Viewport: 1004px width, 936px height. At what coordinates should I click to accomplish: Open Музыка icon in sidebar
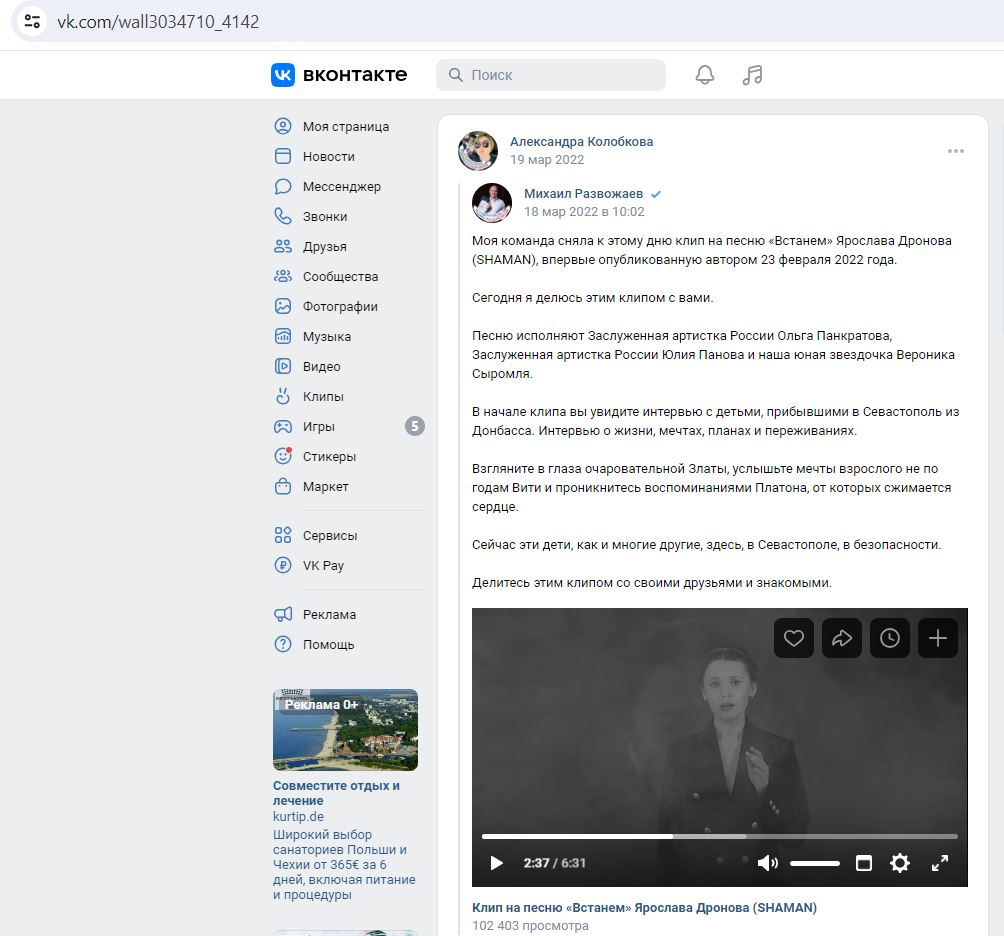point(283,336)
